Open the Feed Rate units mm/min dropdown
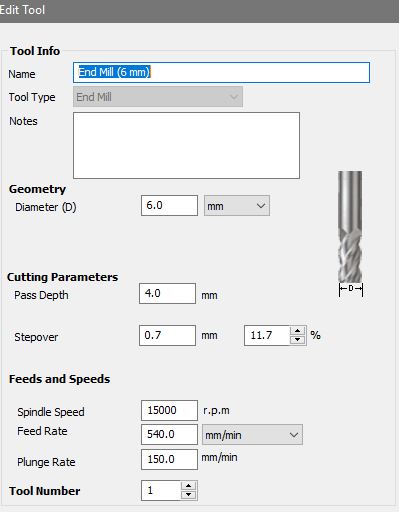 [x=252, y=435]
